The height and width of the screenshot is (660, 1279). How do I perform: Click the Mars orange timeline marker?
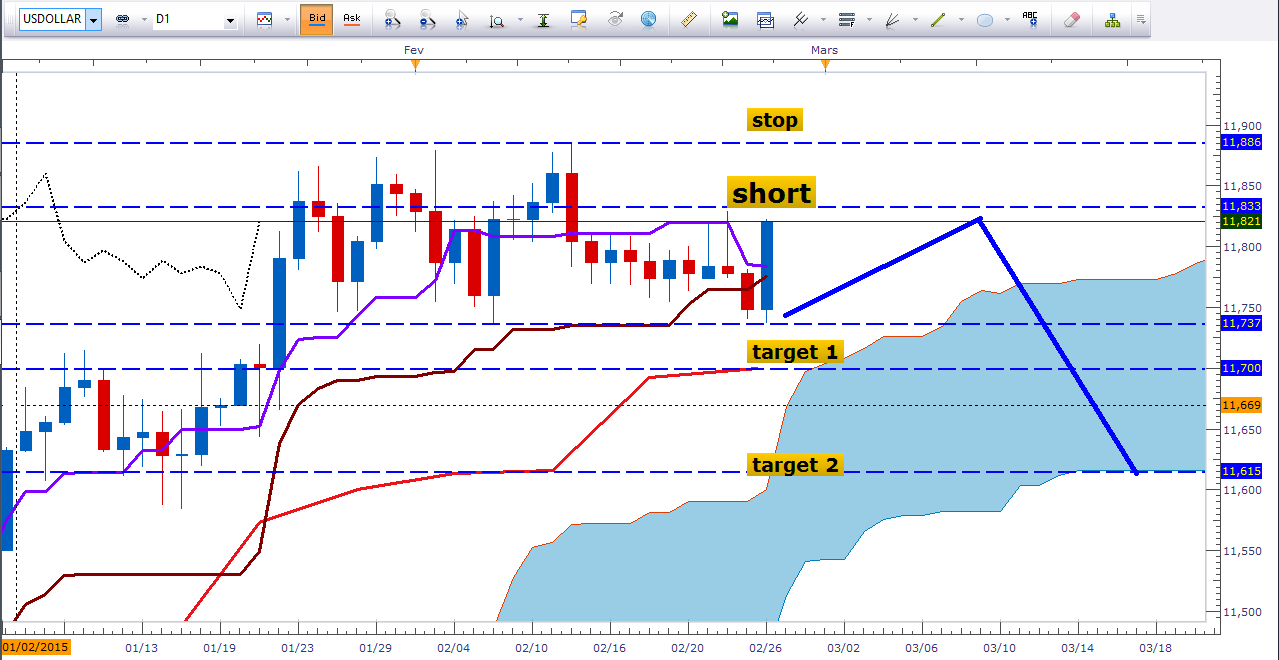(825, 65)
